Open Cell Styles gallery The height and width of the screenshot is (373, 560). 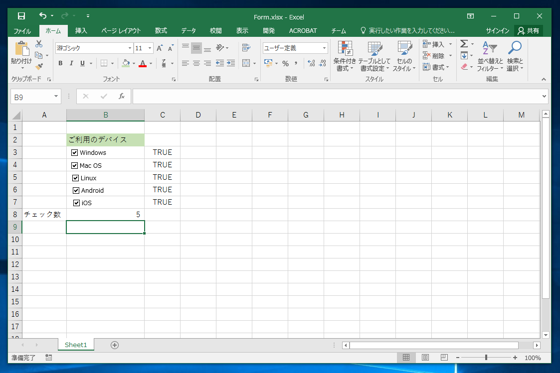click(404, 56)
